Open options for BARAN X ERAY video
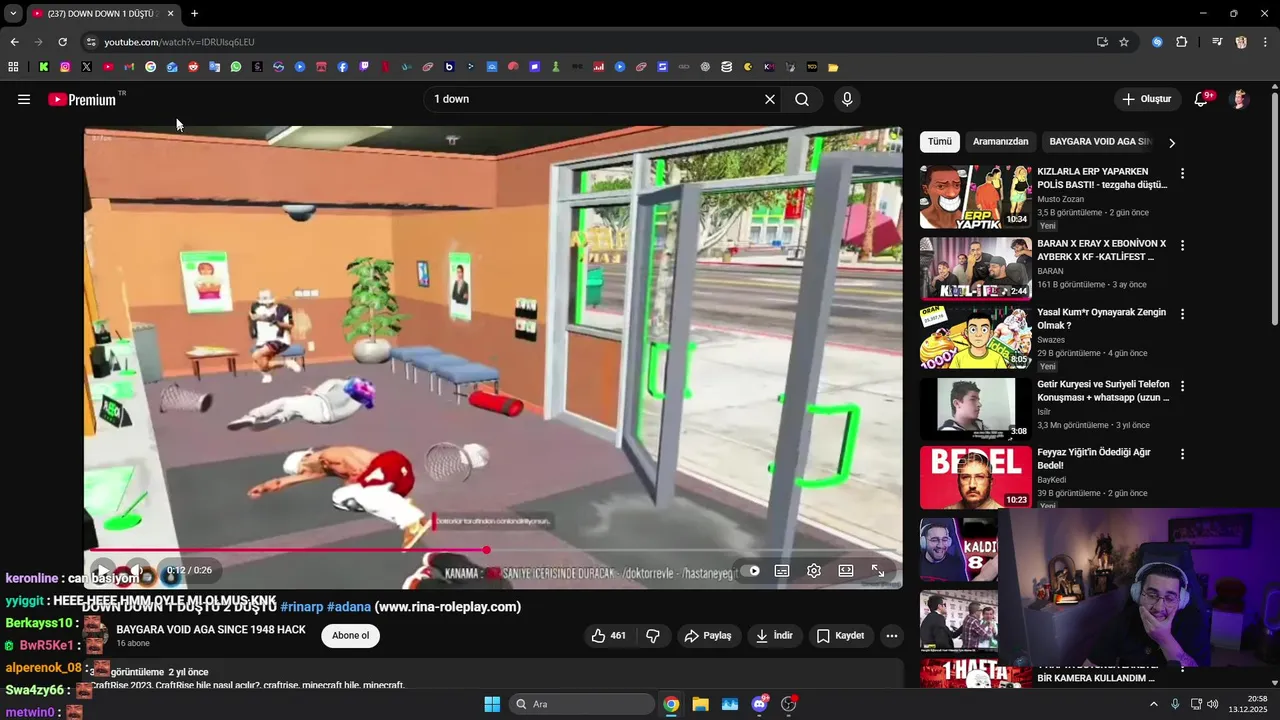1280x720 pixels. pyautogui.click(x=1182, y=245)
